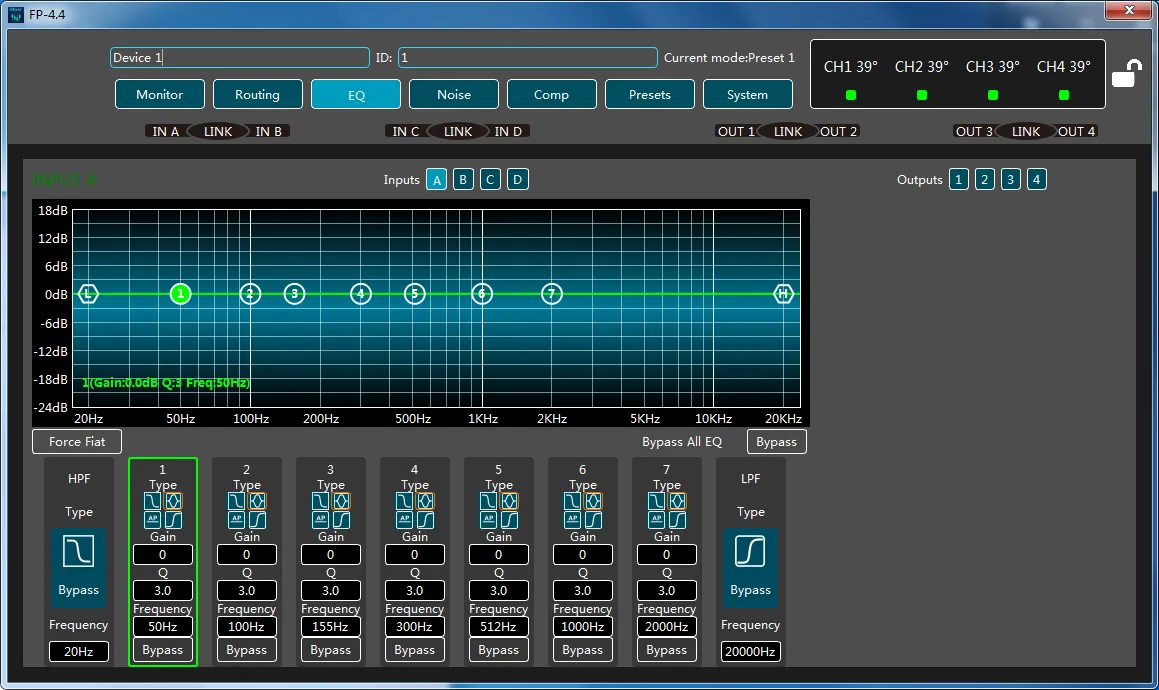Toggle the LINK between OUT 3 and OUT 4
Screen dimensions: 1159x690
point(1025,131)
